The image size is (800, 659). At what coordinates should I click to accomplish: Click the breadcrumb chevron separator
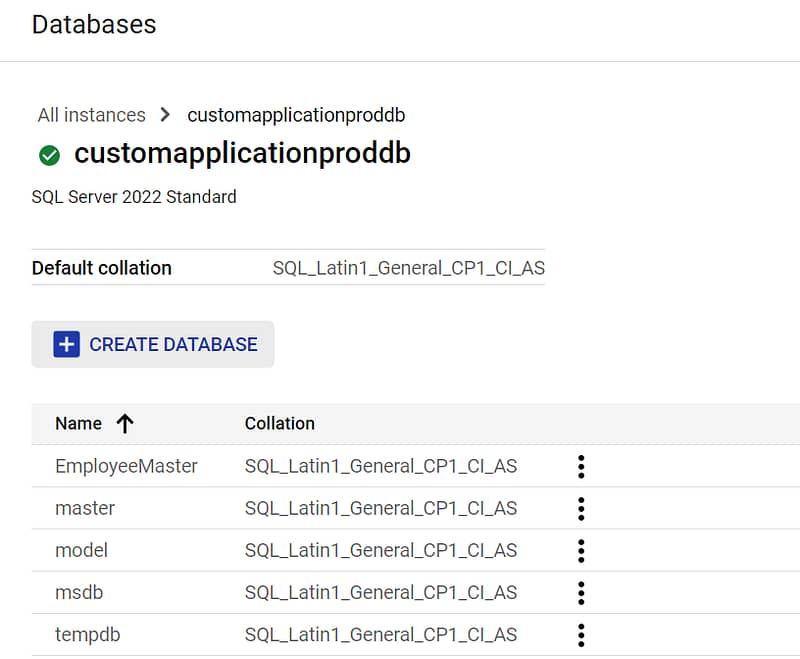[164, 114]
